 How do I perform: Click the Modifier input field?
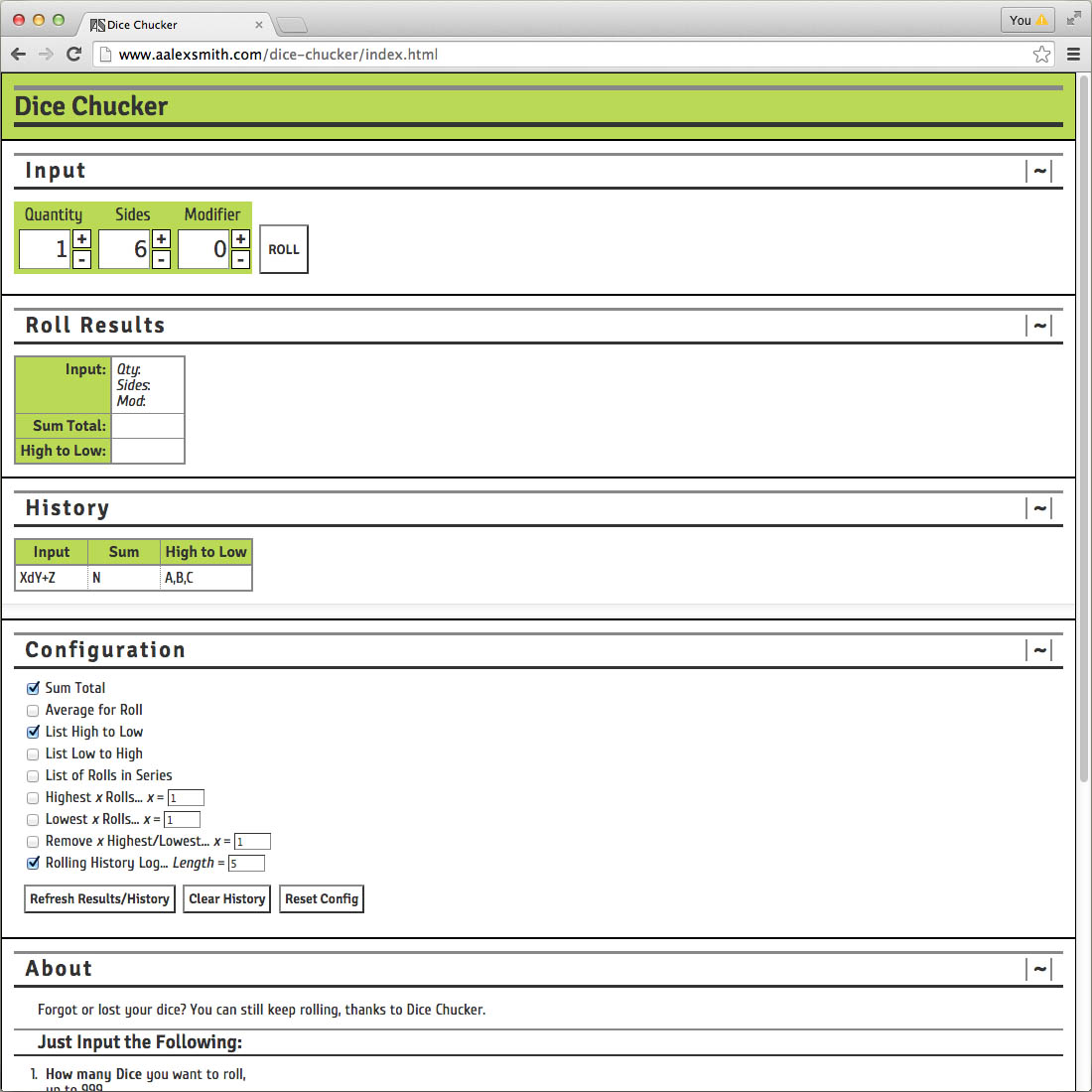(204, 249)
